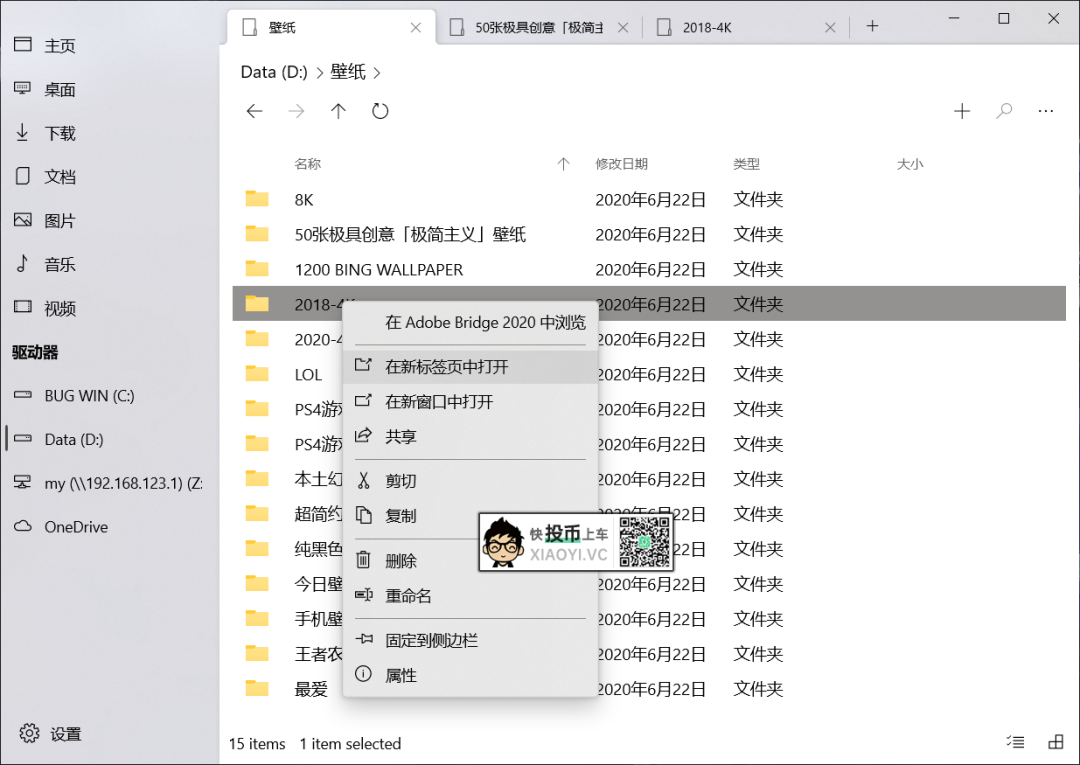Click the 类型 column header dropdown
1080x765 pixels.
tap(747, 164)
